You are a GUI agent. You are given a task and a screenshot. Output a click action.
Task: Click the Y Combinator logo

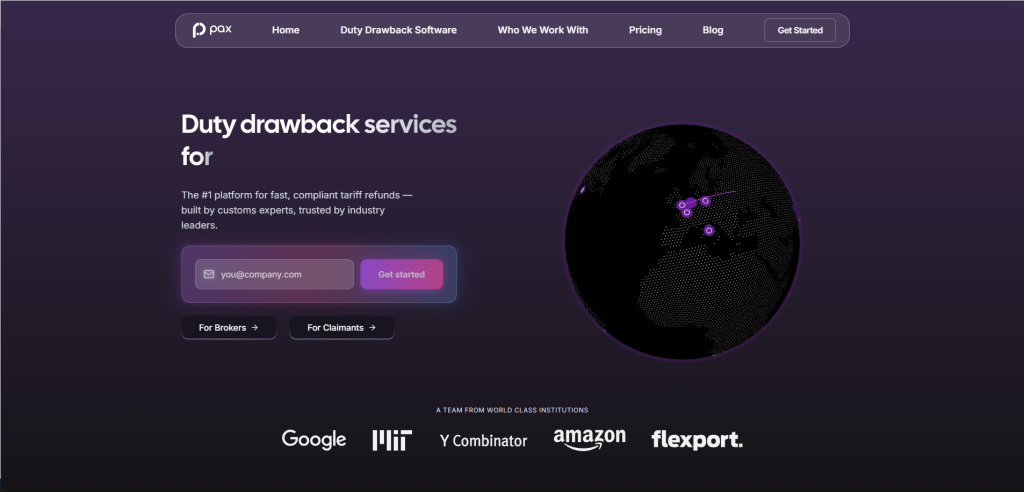pos(483,440)
